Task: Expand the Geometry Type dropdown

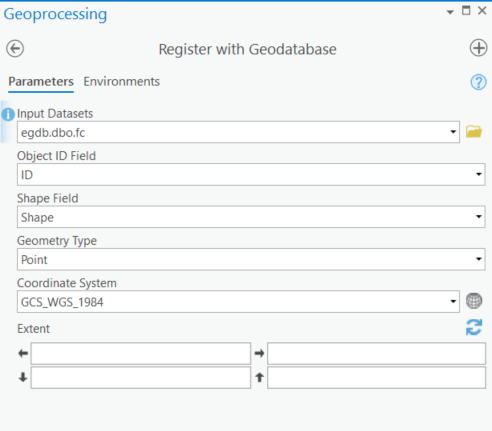Action: click(x=478, y=259)
